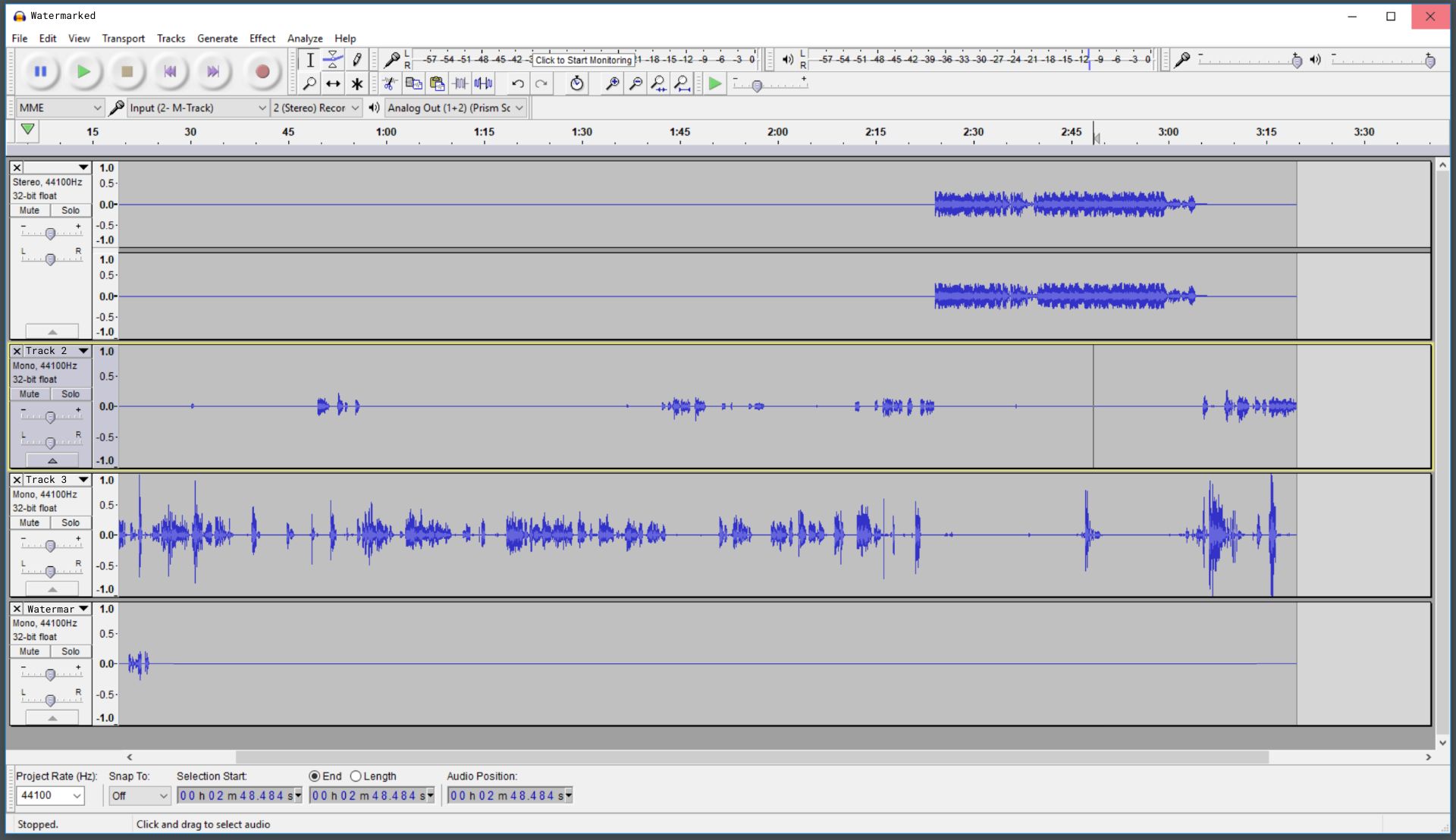
Task: Select the Envelope tool
Action: click(x=333, y=59)
